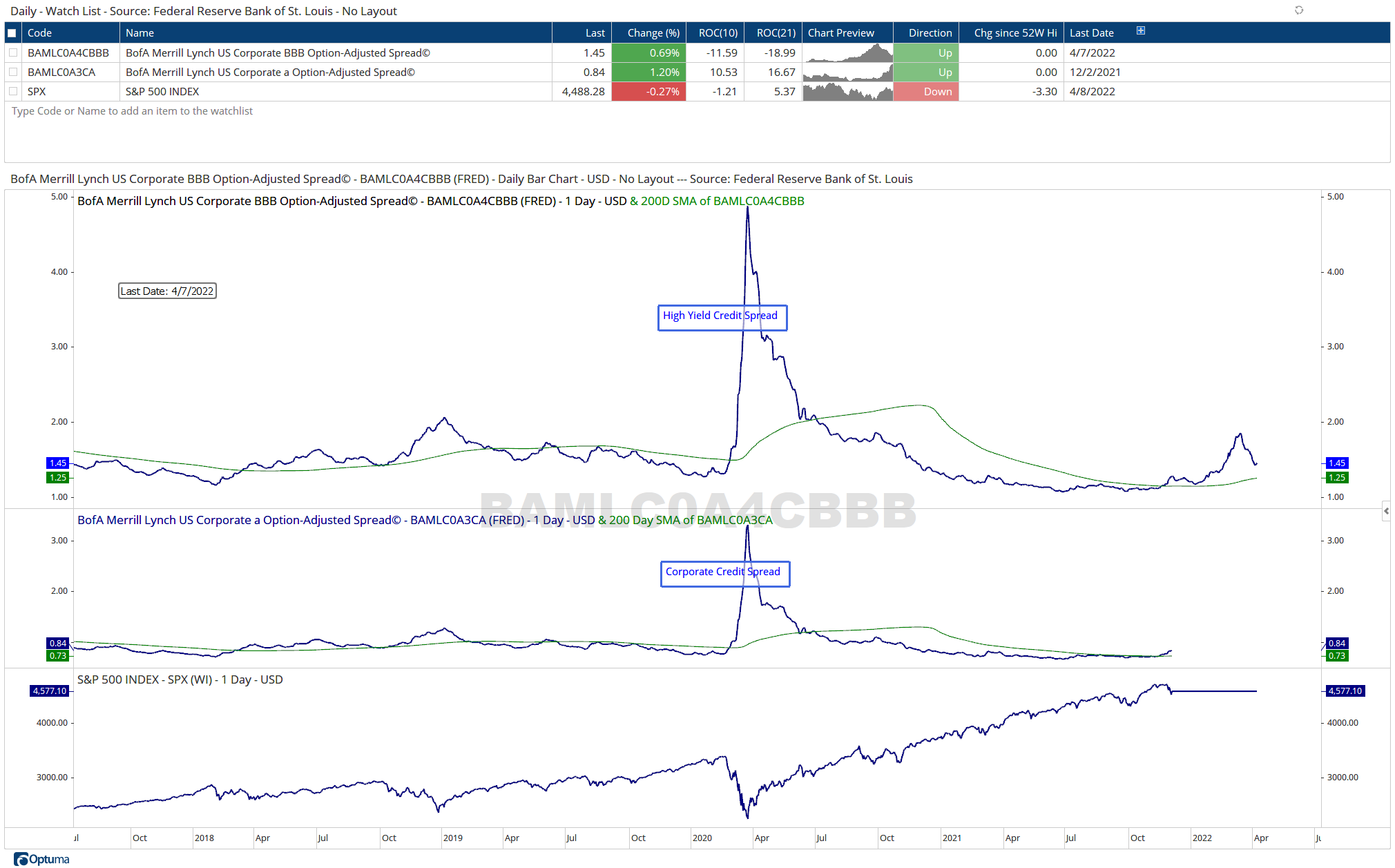Viewport: 1395px width, 868px height.
Task: Click the Optuma logo
Action: (41, 859)
